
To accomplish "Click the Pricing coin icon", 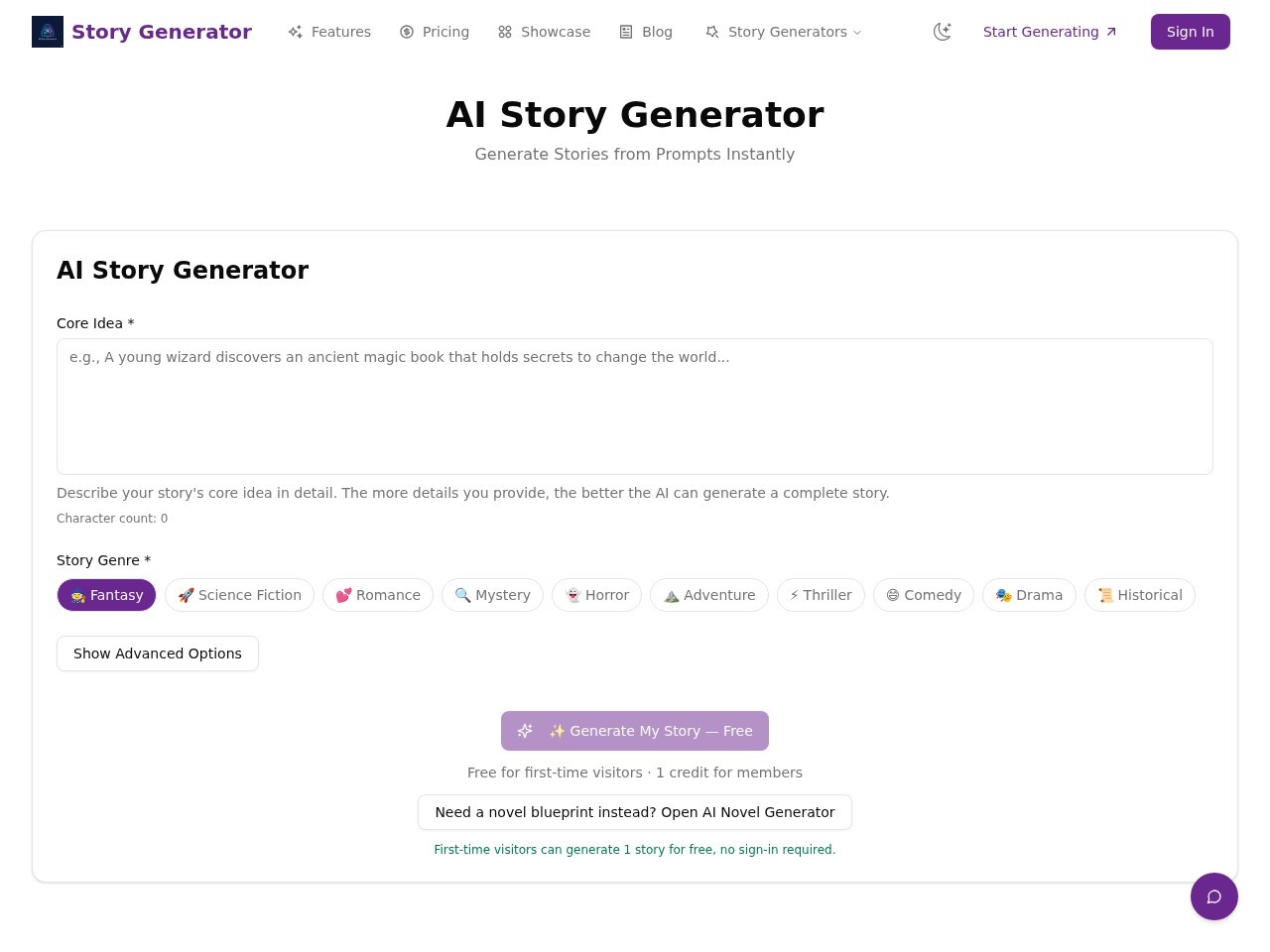I will 407,32.
